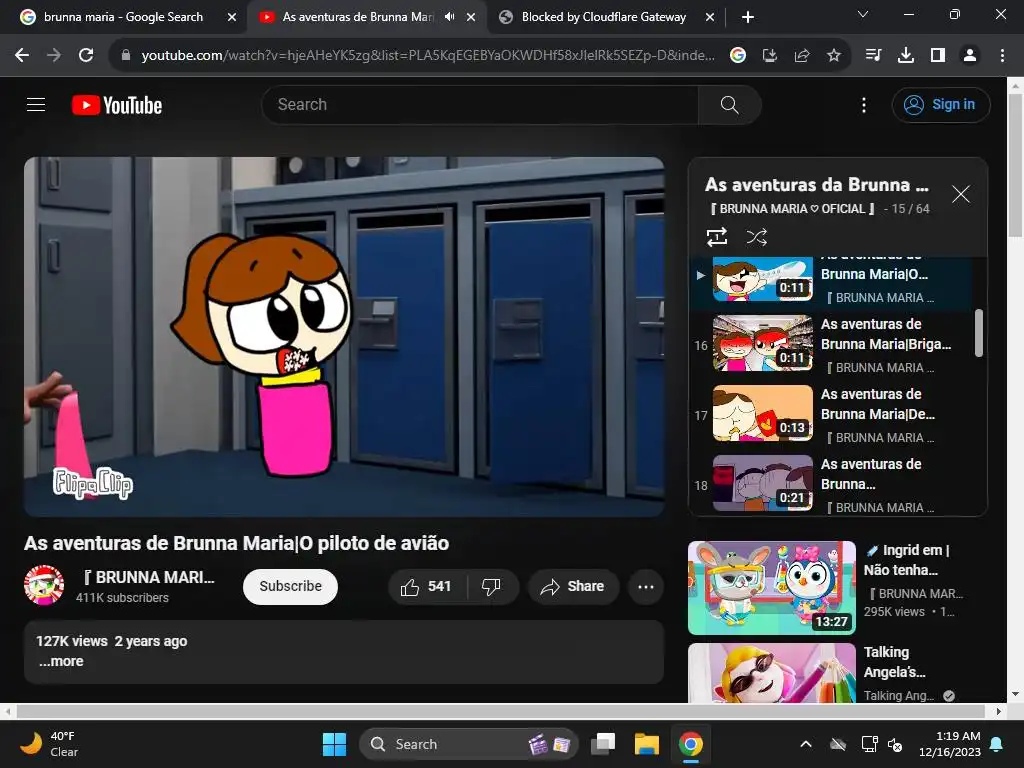Open Task View on taskbar

click(x=603, y=744)
